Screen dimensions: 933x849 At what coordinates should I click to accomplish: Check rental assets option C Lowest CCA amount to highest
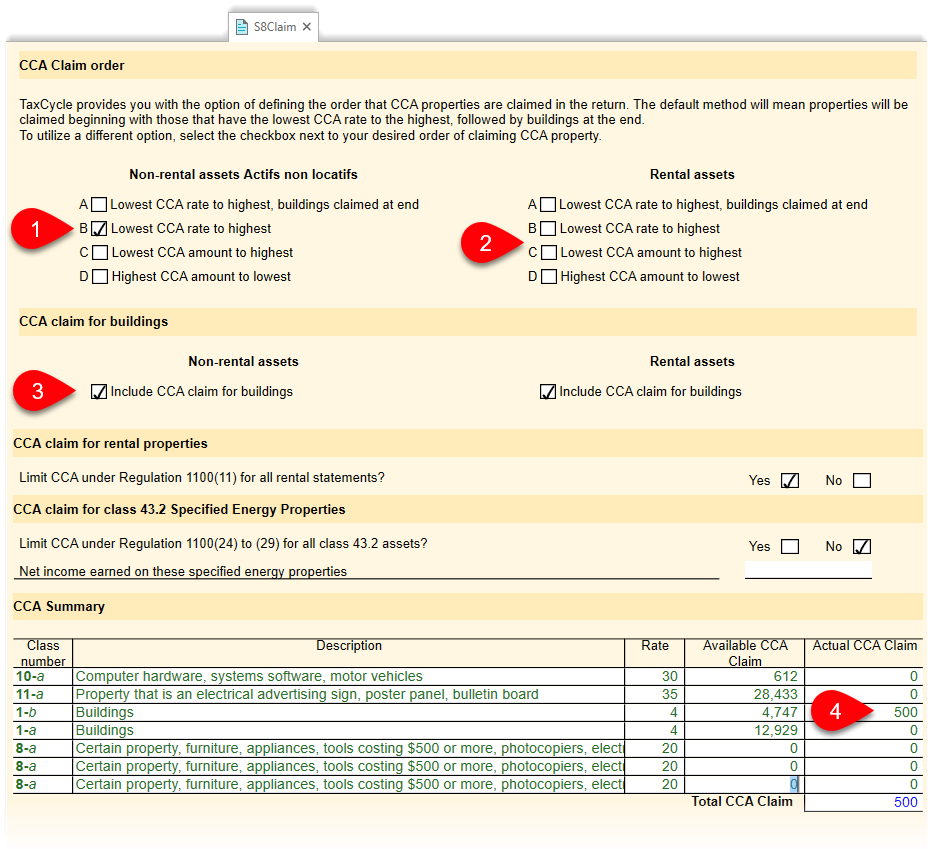[x=549, y=253]
